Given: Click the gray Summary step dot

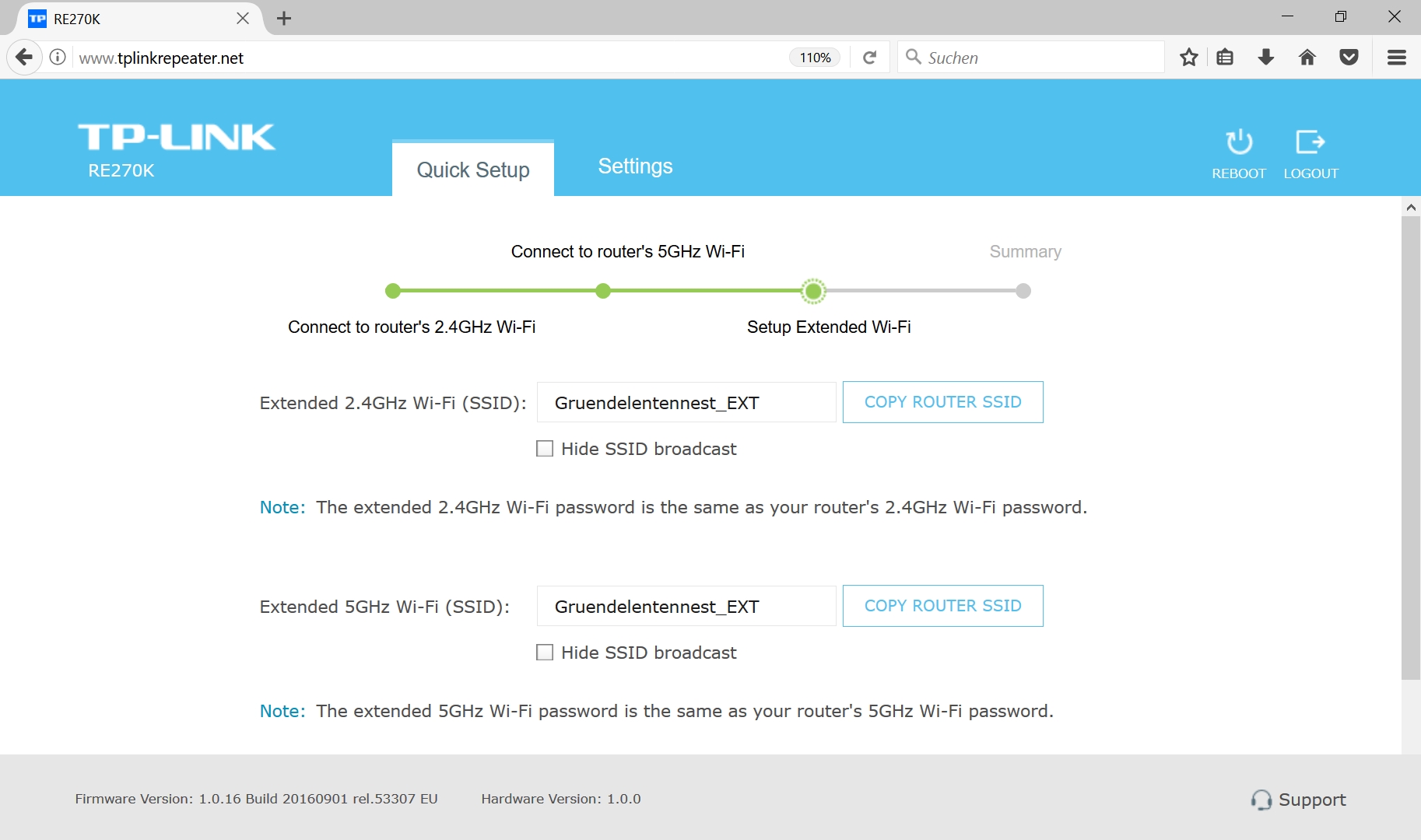Looking at the screenshot, I should pos(1023,291).
